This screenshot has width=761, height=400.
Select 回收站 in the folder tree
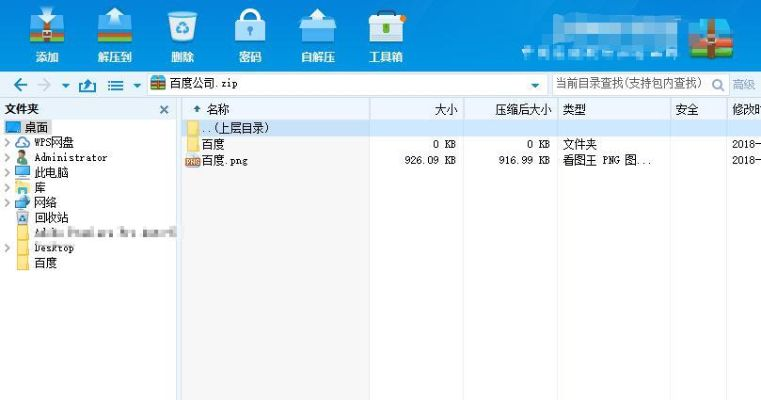point(51,217)
